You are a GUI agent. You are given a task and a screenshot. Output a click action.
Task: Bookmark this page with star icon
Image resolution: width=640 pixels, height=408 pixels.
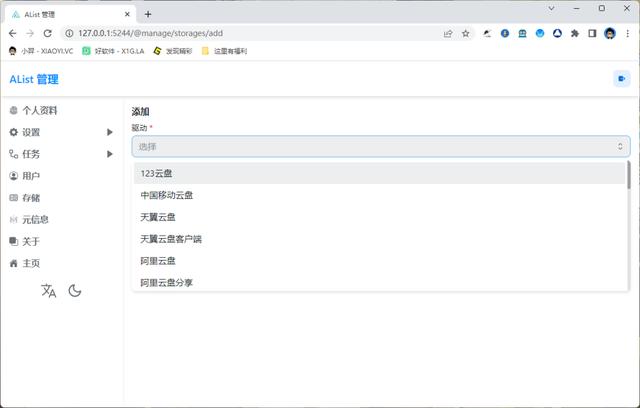pyautogui.click(x=465, y=33)
